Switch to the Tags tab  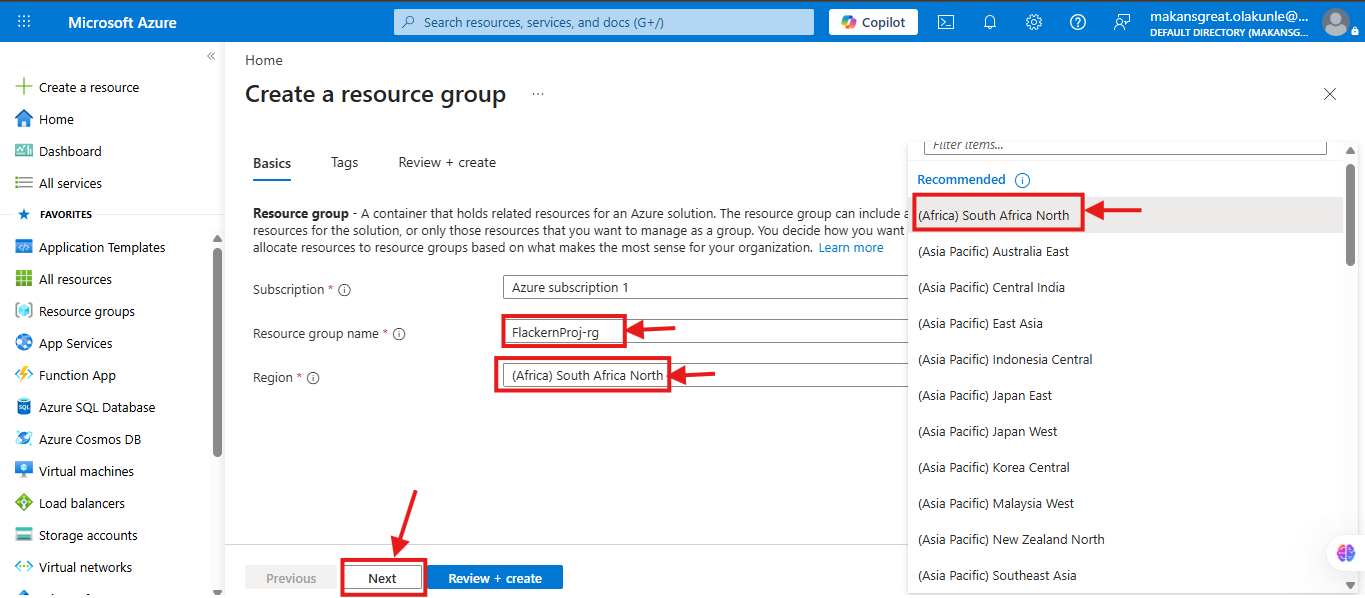[344, 162]
